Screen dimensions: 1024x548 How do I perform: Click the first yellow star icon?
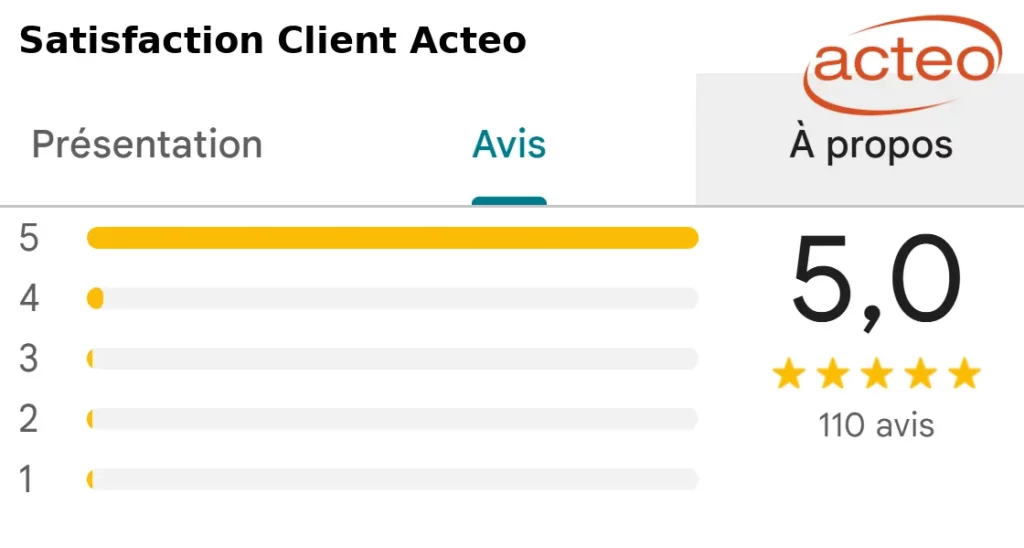click(789, 374)
